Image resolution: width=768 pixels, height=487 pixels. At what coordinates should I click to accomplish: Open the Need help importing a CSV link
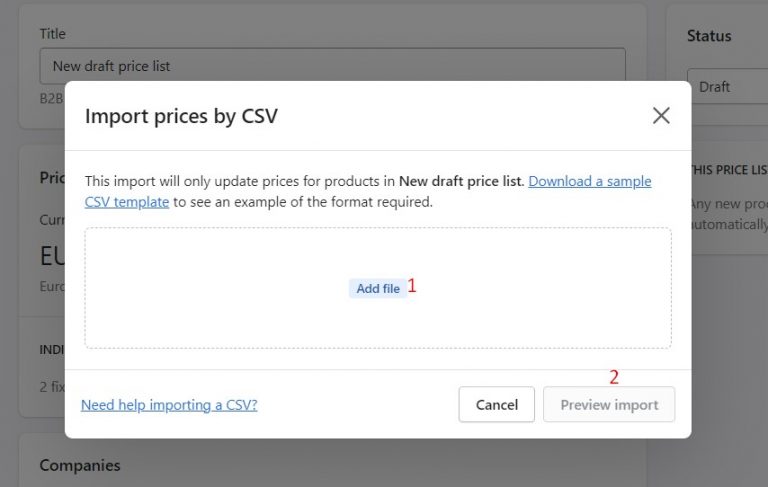pyautogui.click(x=169, y=405)
